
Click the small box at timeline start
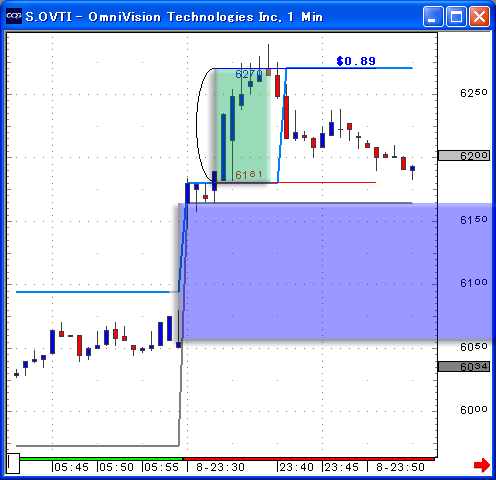(13, 463)
